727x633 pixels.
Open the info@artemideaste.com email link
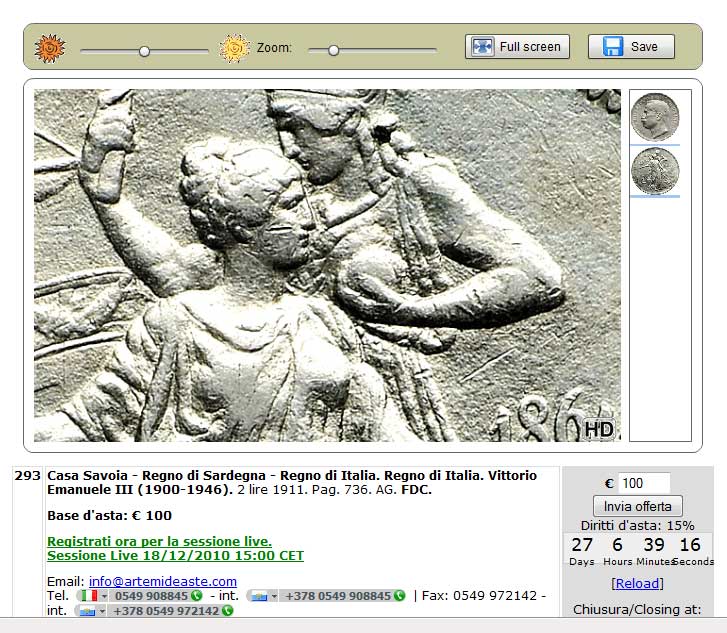163,582
